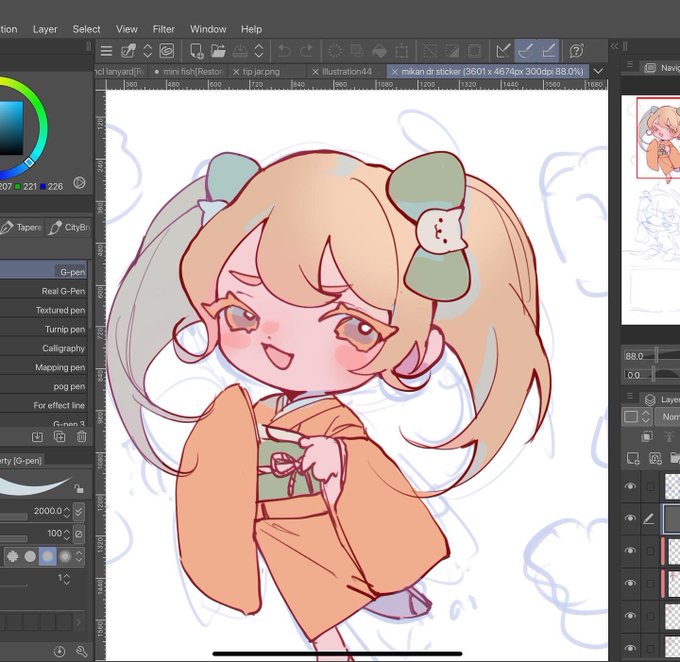Click the Save icon in command bar
The width and height of the screenshot is (680, 662).
tap(240, 51)
